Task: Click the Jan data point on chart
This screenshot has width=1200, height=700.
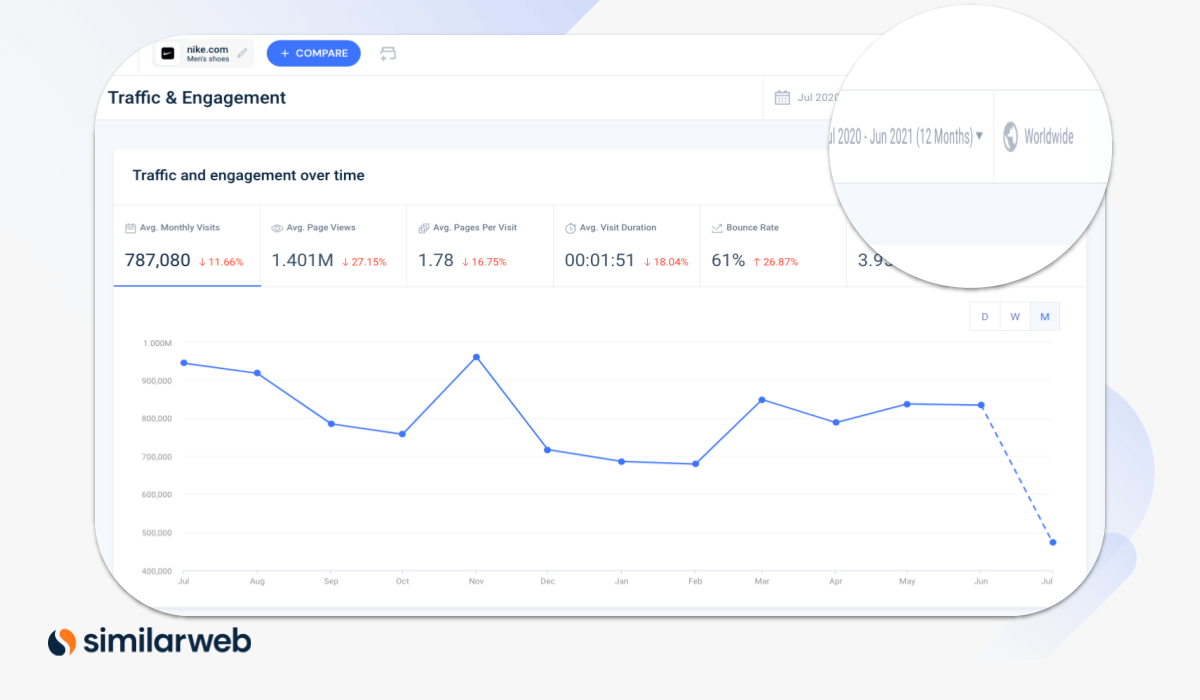Action: tap(621, 461)
